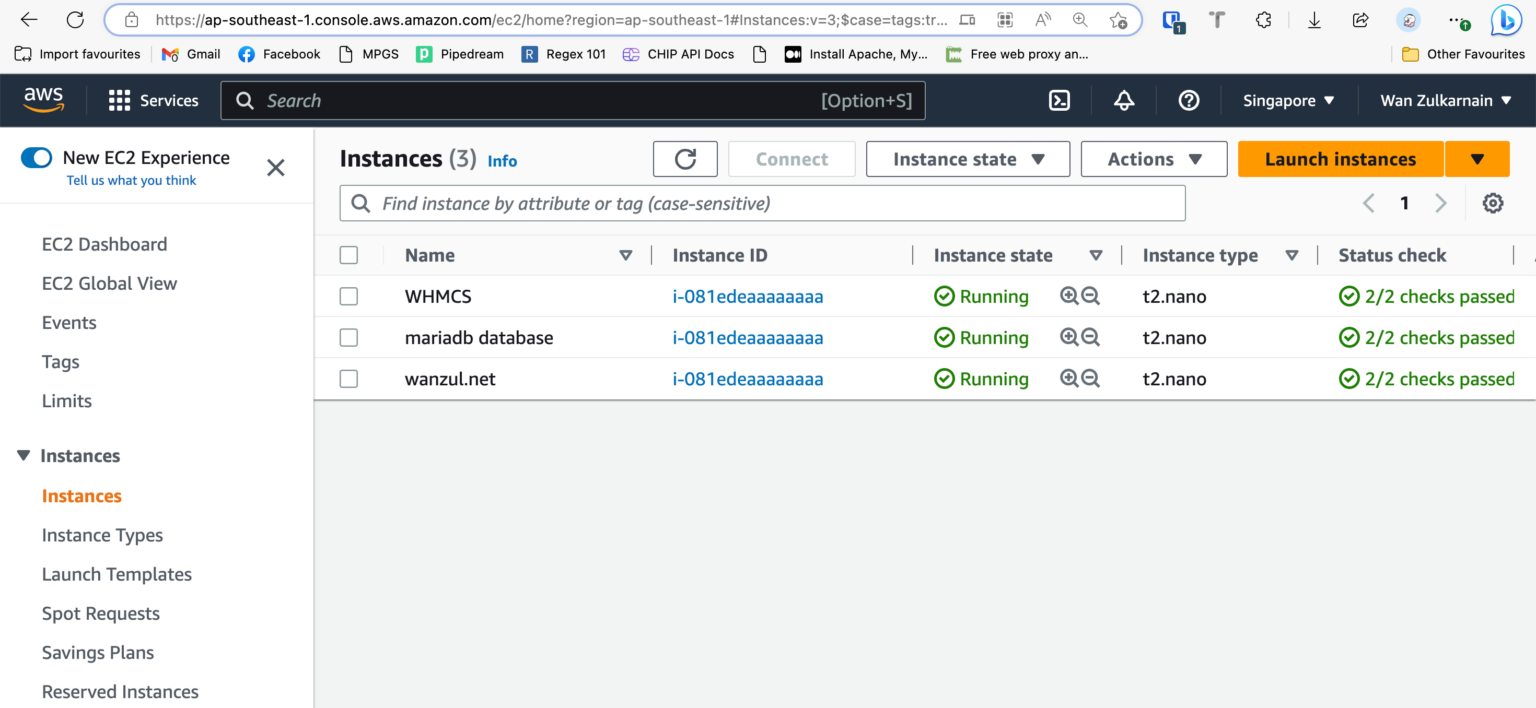
Task: View notifications via the bell icon
Action: (x=1124, y=100)
